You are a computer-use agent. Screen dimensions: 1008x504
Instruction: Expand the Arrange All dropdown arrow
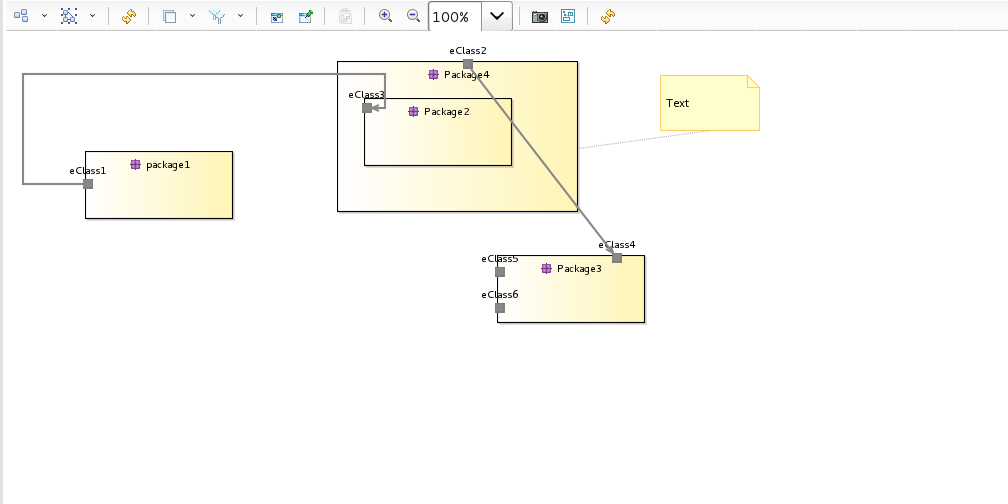(x=44, y=16)
